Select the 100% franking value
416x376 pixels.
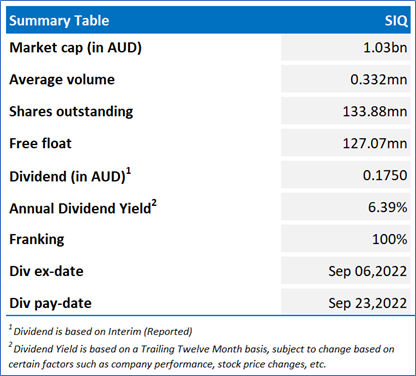390,239
